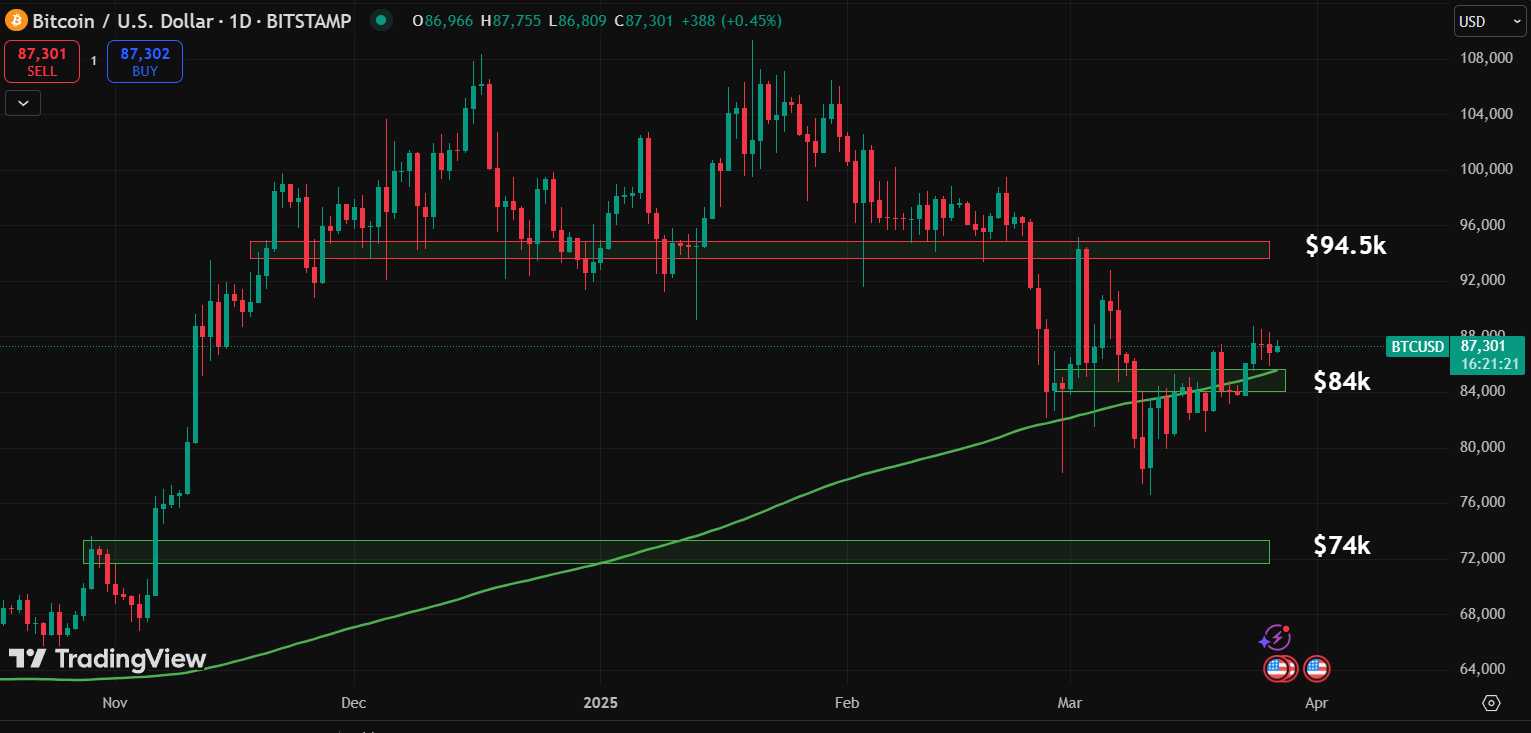Screen dimensions: 1531x733
Task: Click the open value O86,966
Action: (x=444, y=21)
